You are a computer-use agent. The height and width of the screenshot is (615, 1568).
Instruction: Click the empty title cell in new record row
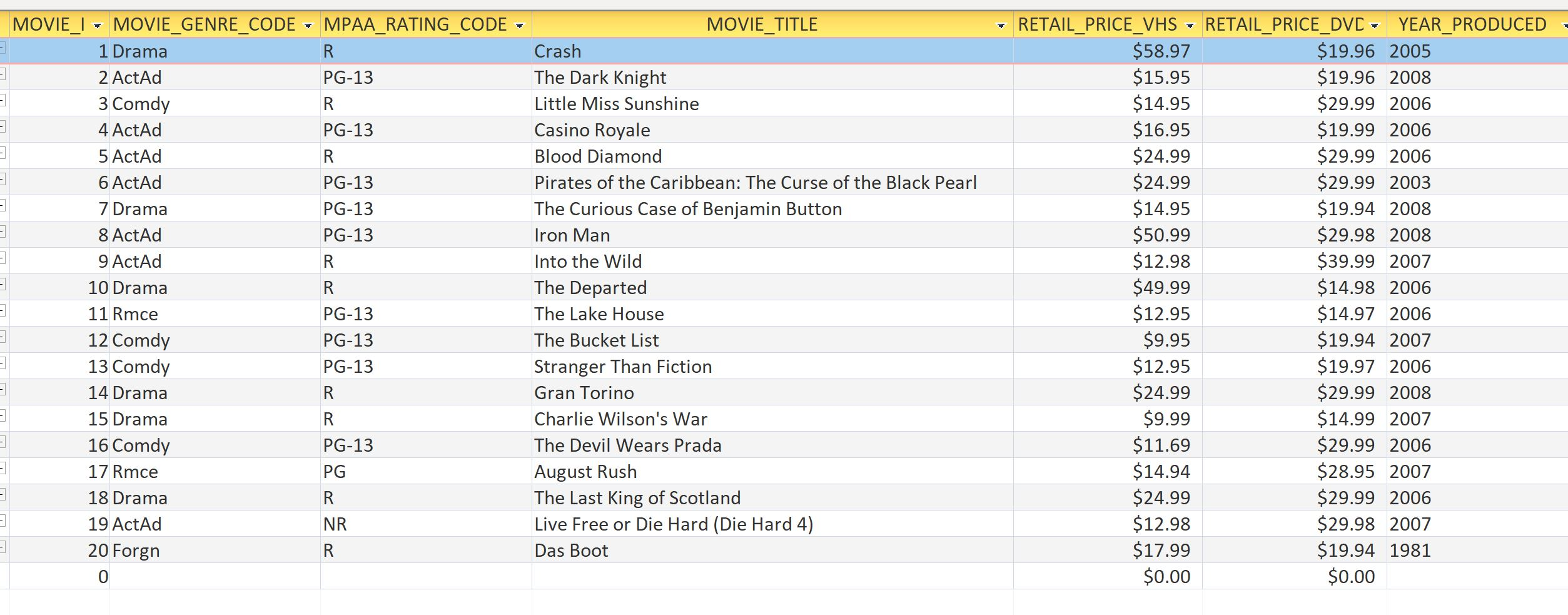click(772, 577)
